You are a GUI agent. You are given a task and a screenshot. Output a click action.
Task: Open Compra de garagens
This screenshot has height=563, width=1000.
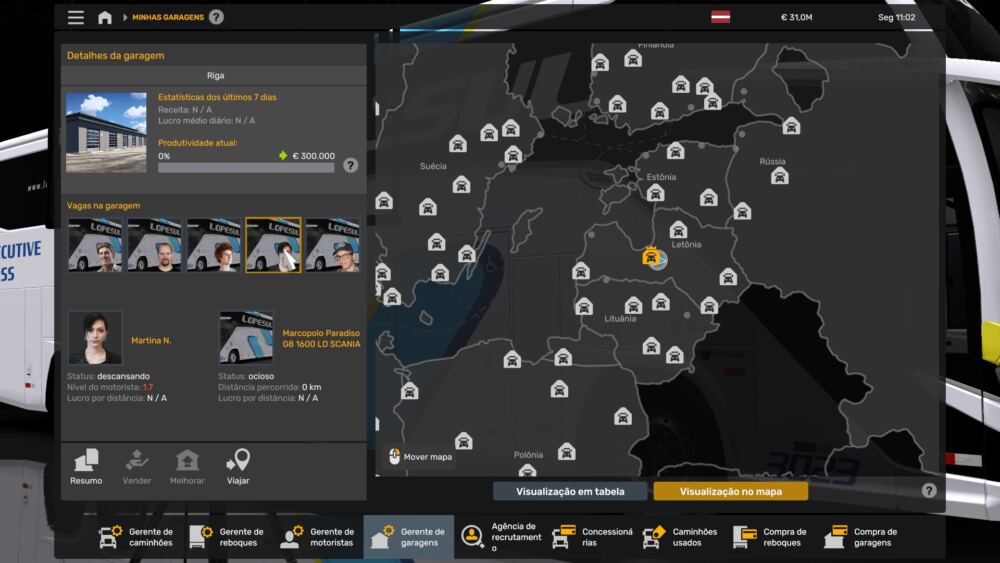pos(862,537)
